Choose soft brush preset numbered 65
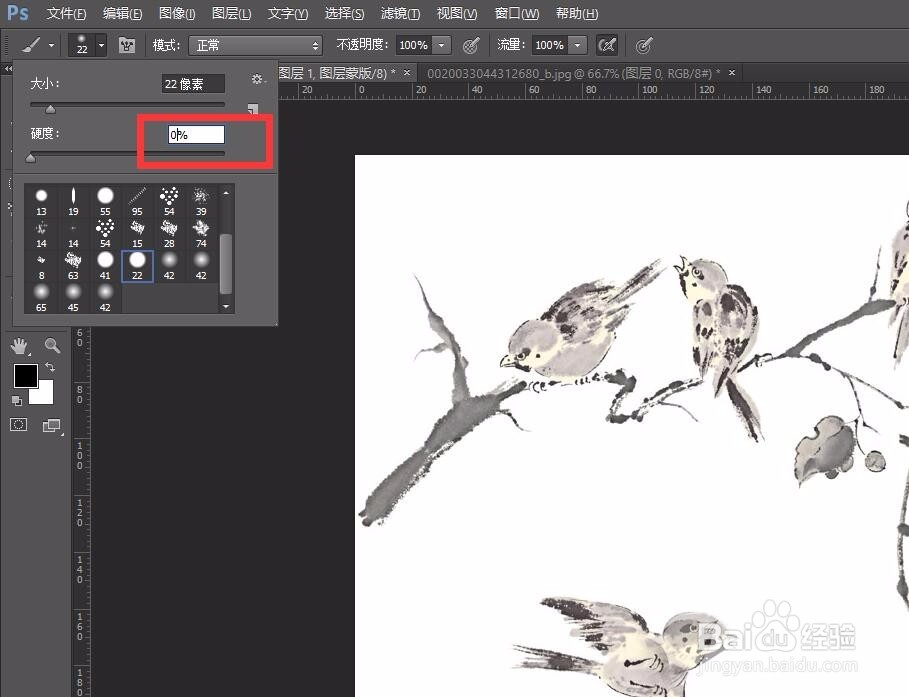This screenshot has height=697, width=909. [x=41, y=298]
